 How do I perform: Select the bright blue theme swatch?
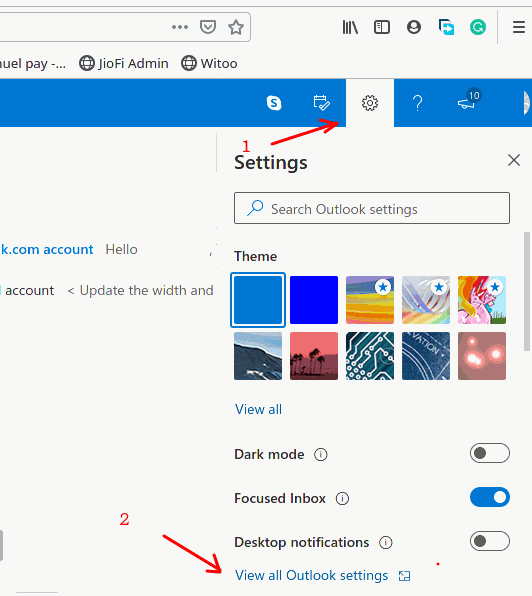[314, 300]
